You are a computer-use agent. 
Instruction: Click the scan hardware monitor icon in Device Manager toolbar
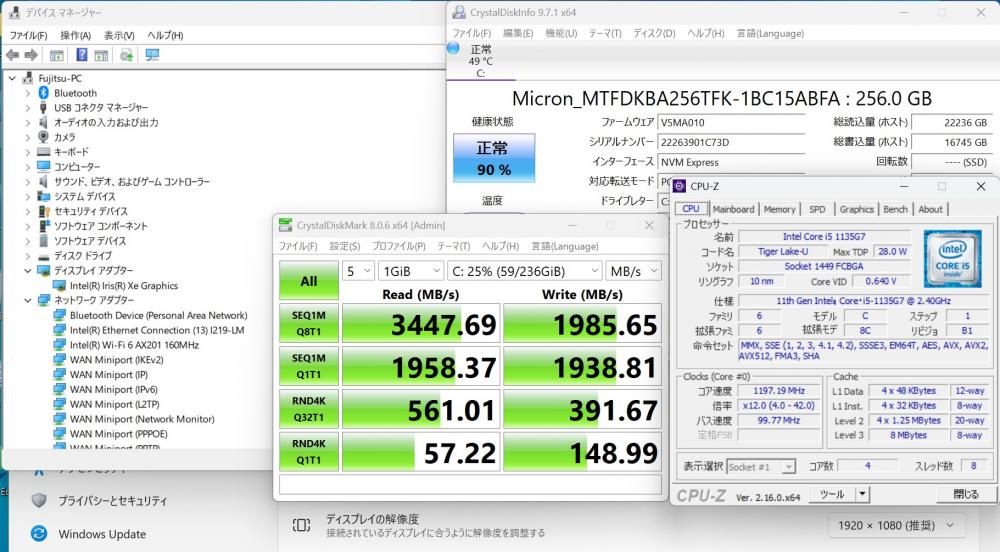click(x=152, y=55)
